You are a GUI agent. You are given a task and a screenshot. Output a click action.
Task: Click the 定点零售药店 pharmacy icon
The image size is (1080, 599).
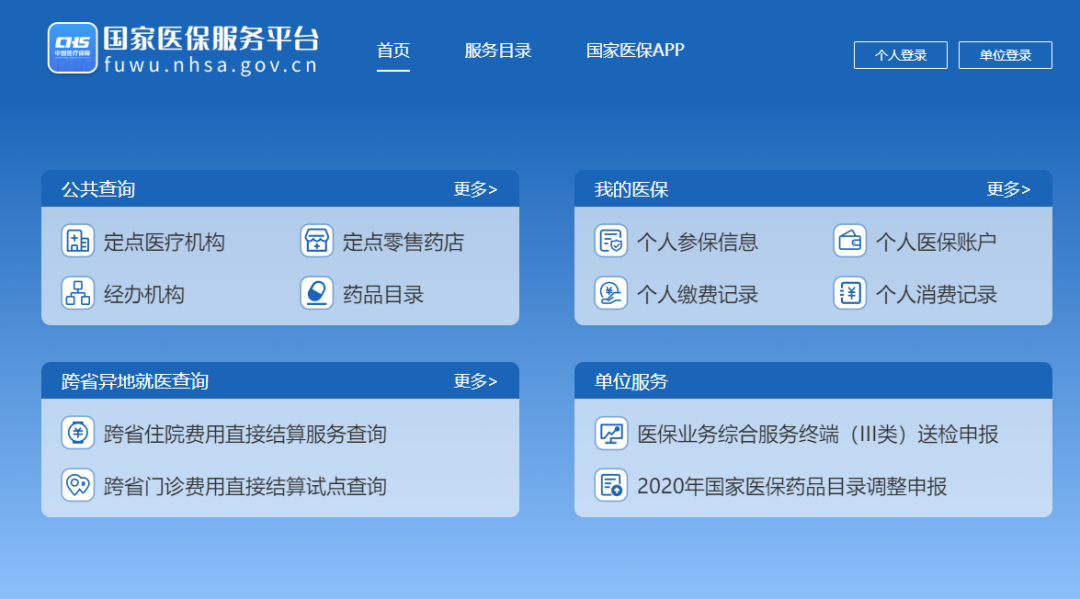(316, 241)
